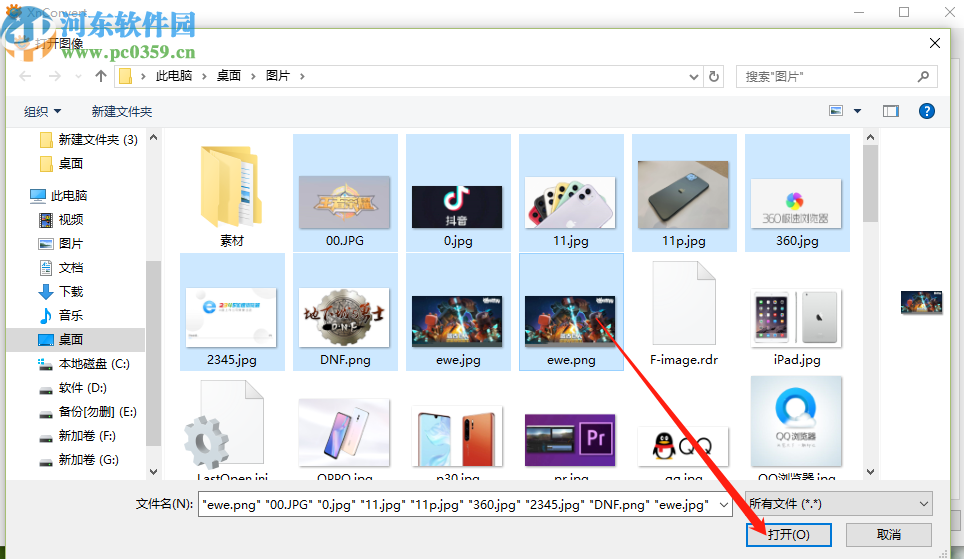
Task: Select the F-image.rdr file icon
Action: pyautogui.click(x=684, y=303)
